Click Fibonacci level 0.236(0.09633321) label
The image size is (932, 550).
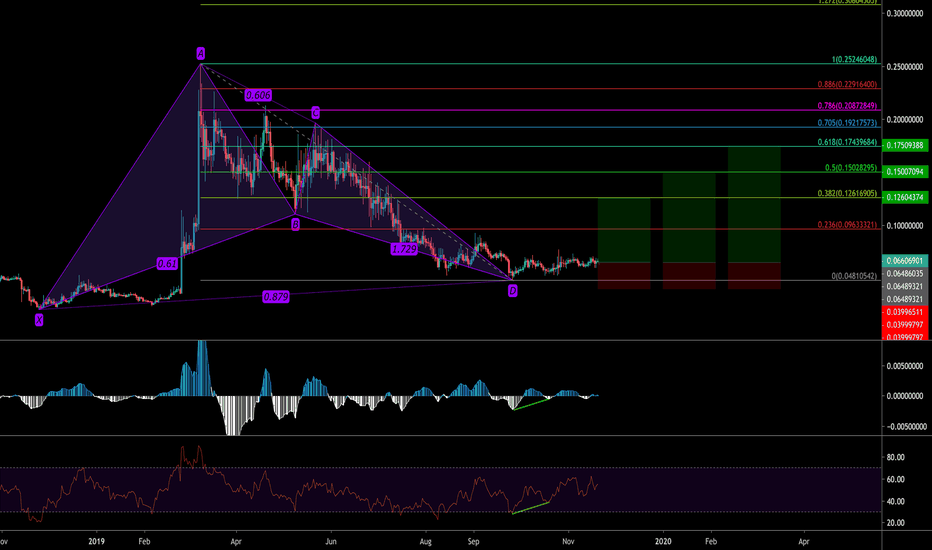pyautogui.click(x=847, y=225)
